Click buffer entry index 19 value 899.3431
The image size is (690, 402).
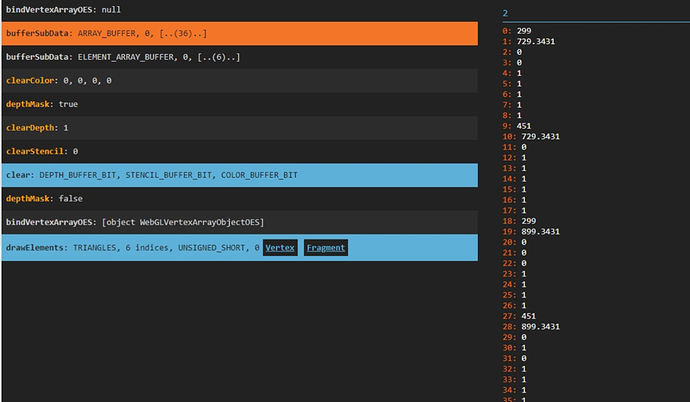point(540,231)
